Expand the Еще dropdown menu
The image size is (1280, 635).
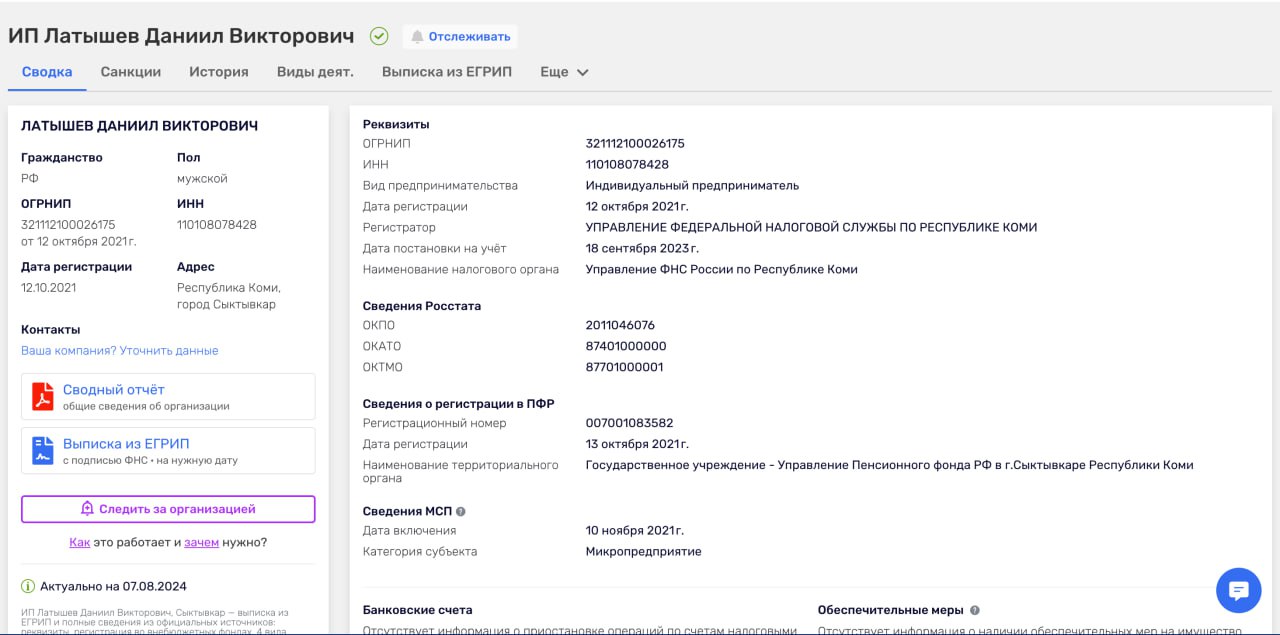tap(564, 72)
